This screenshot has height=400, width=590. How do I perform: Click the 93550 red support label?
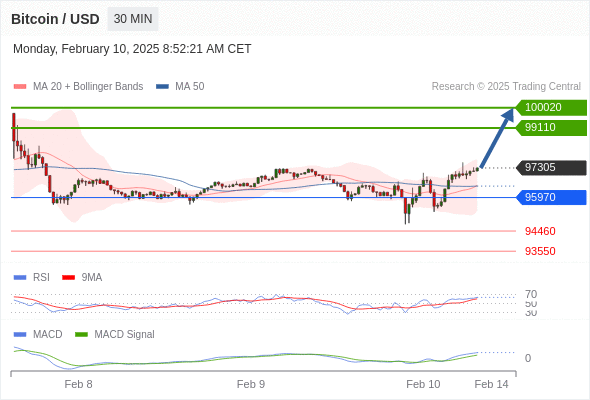[x=540, y=251]
